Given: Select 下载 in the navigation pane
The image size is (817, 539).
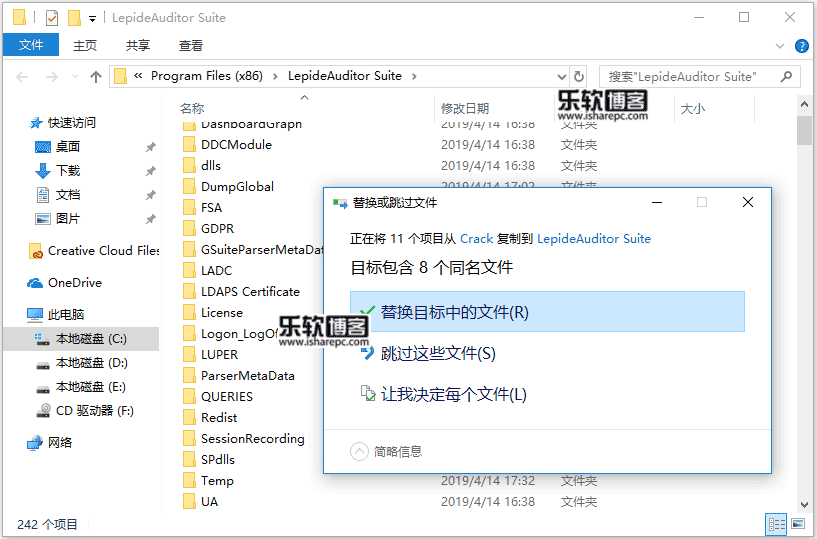Looking at the screenshot, I should point(57,170).
